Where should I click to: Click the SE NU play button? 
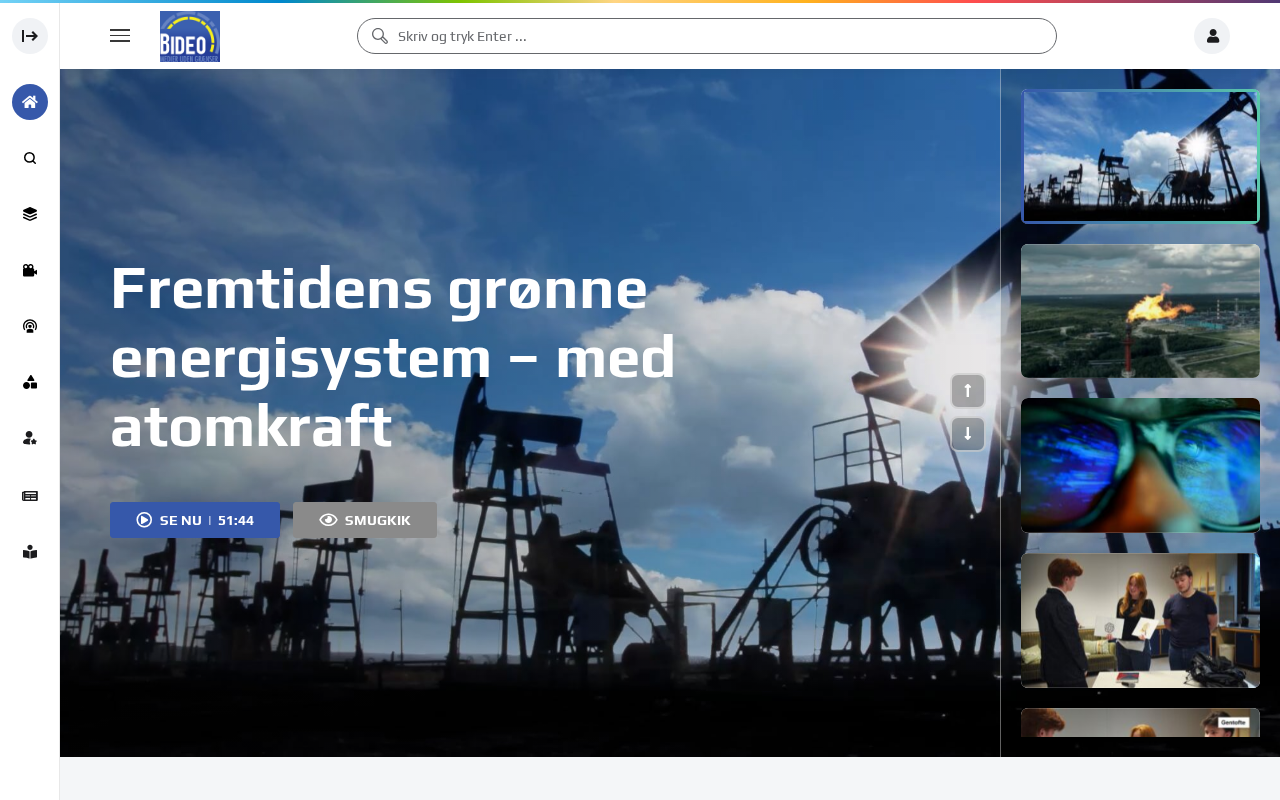point(195,520)
